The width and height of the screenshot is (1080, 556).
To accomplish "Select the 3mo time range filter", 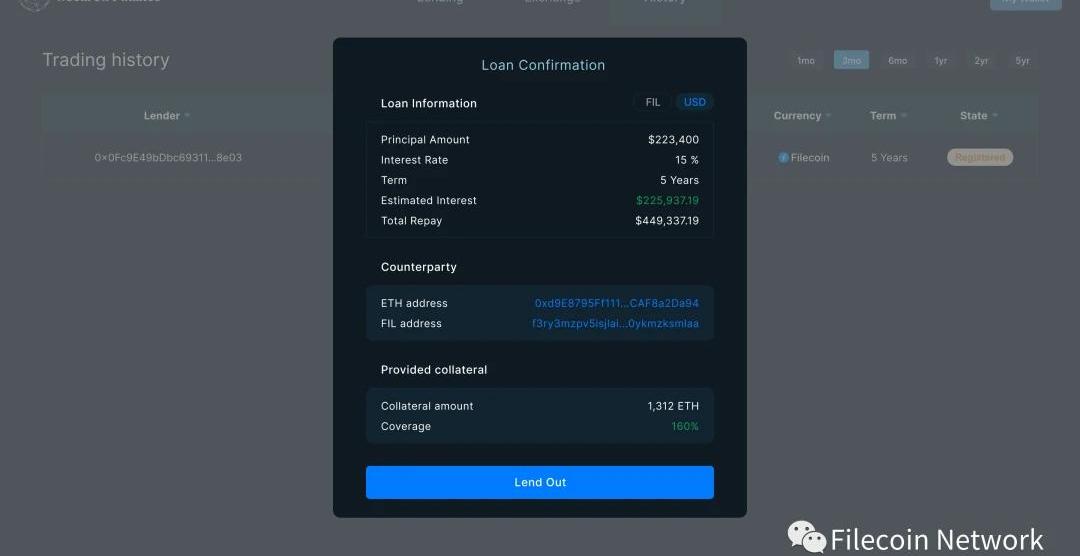I will click(x=851, y=61).
